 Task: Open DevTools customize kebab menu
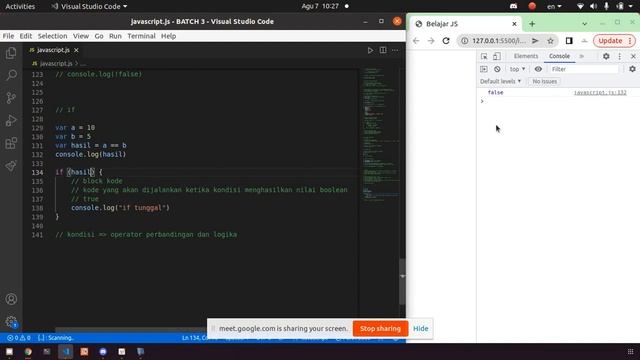coord(620,56)
